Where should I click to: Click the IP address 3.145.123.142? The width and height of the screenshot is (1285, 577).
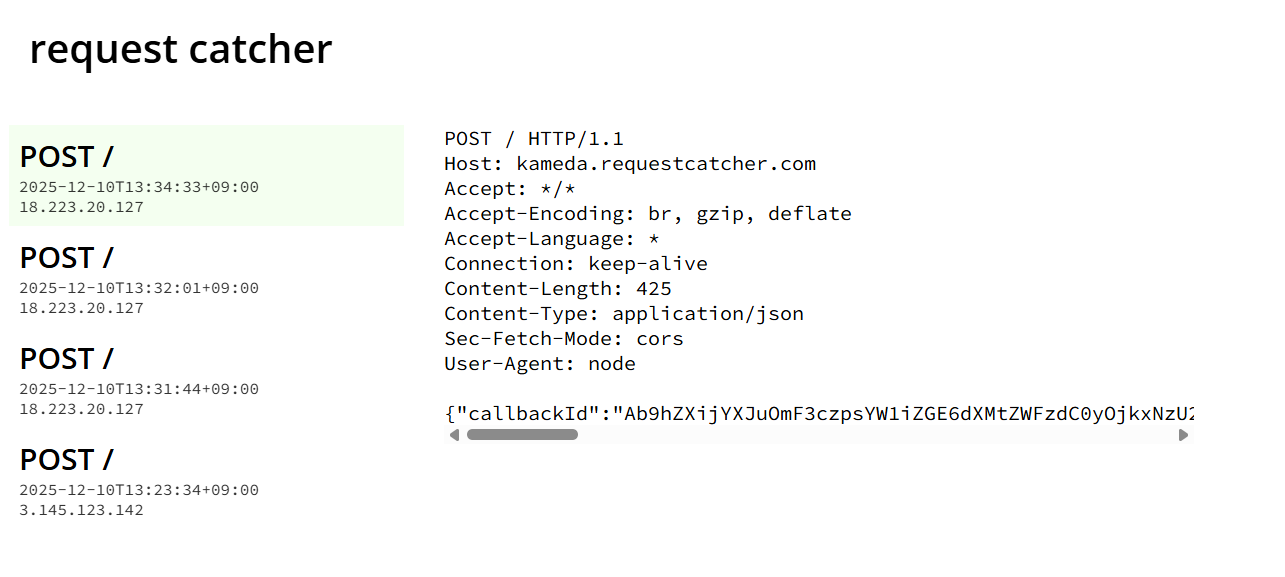pyautogui.click(x=82, y=510)
